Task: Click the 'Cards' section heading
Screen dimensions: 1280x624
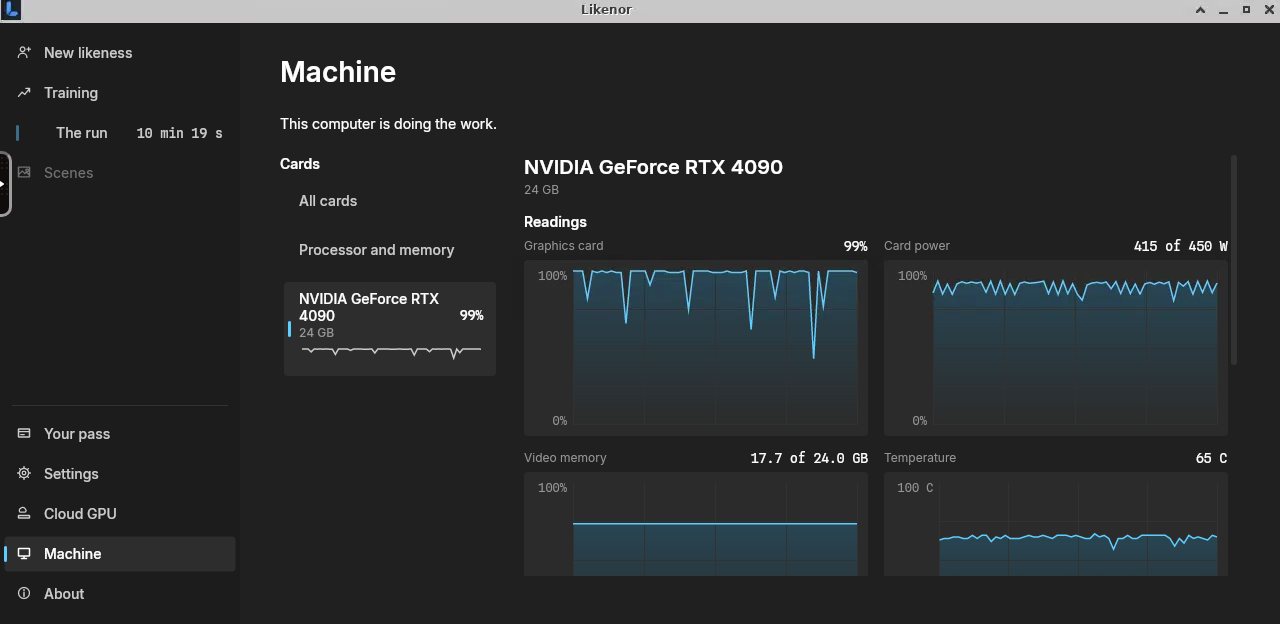Action: pyautogui.click(x=300, y=164)
